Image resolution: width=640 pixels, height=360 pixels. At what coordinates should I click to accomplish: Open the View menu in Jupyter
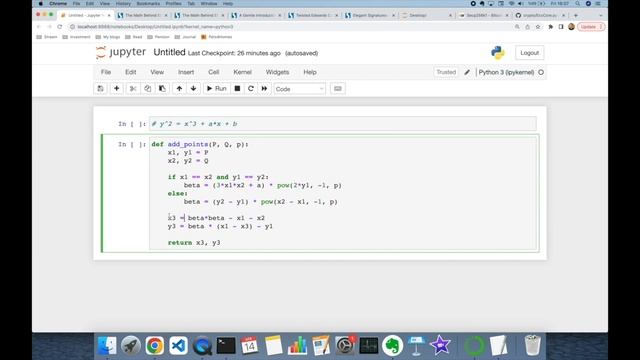[157, 72]
